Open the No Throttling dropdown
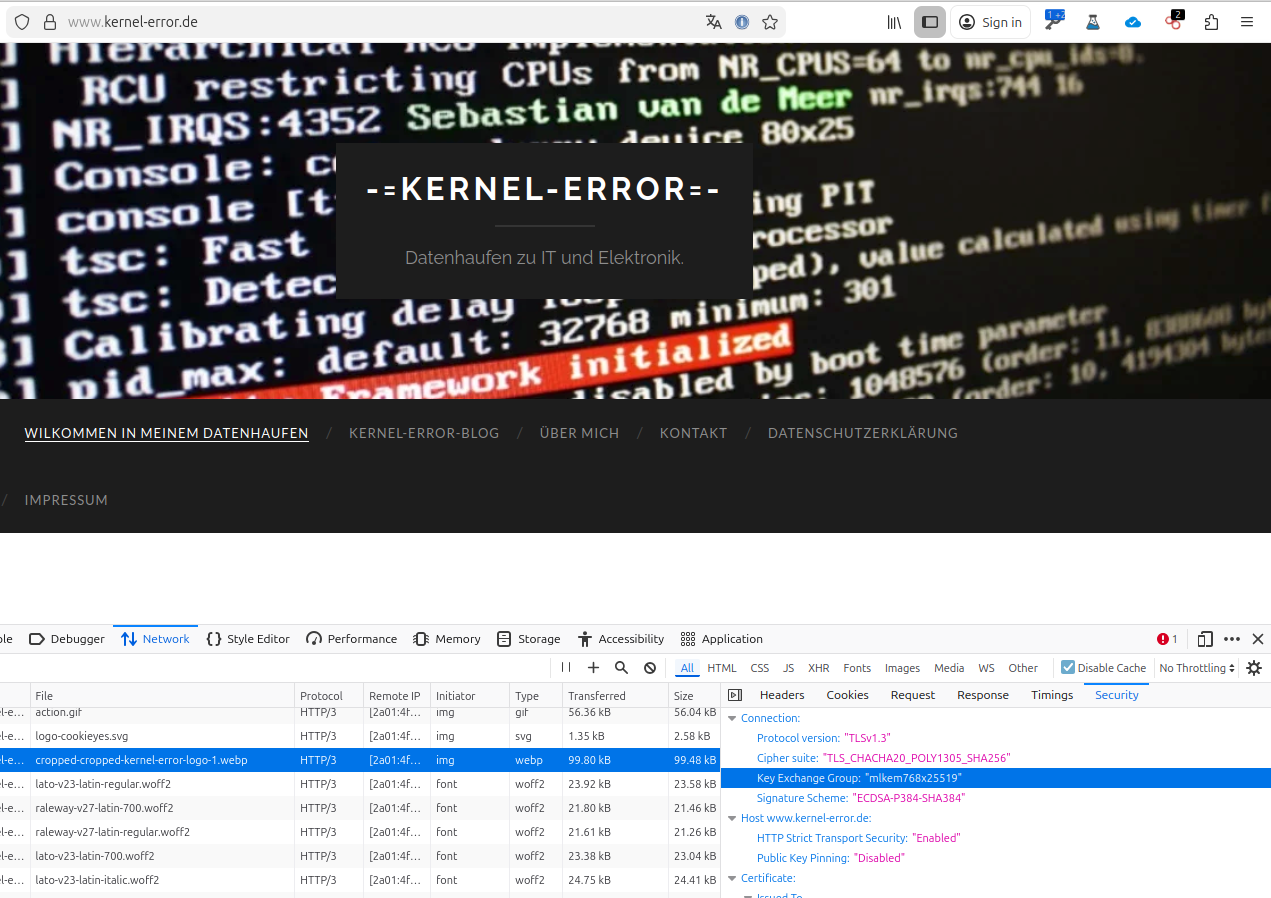The height and width of the screenshot is (898, 1271). coord(1197,668)
